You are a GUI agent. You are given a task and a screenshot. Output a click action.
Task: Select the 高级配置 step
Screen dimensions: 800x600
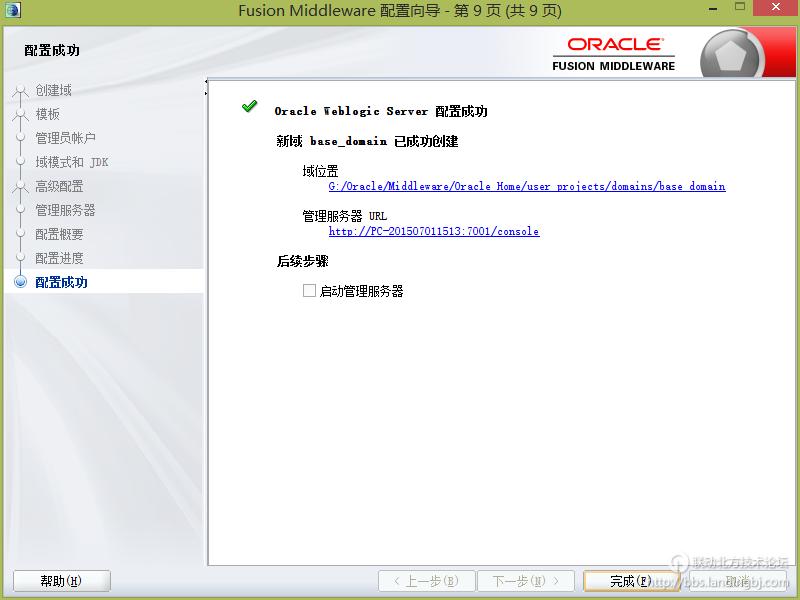click(x=60, y=186)
